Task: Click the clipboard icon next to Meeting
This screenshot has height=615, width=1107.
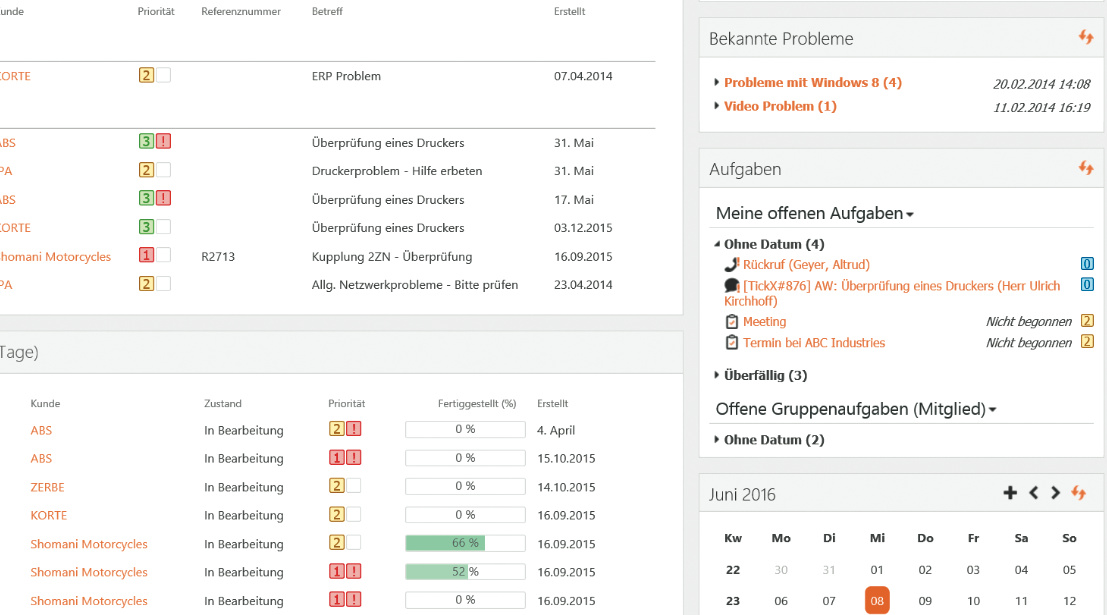Action: tap(732, 322)
